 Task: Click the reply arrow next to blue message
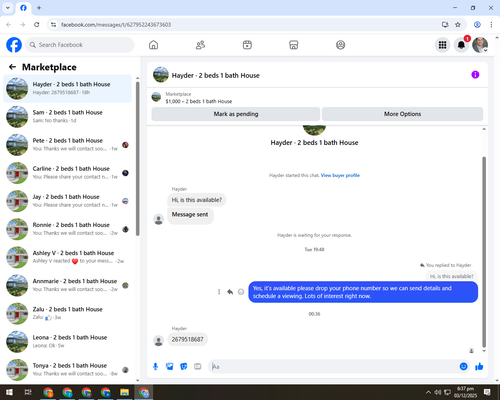click(x=230, y=292)
